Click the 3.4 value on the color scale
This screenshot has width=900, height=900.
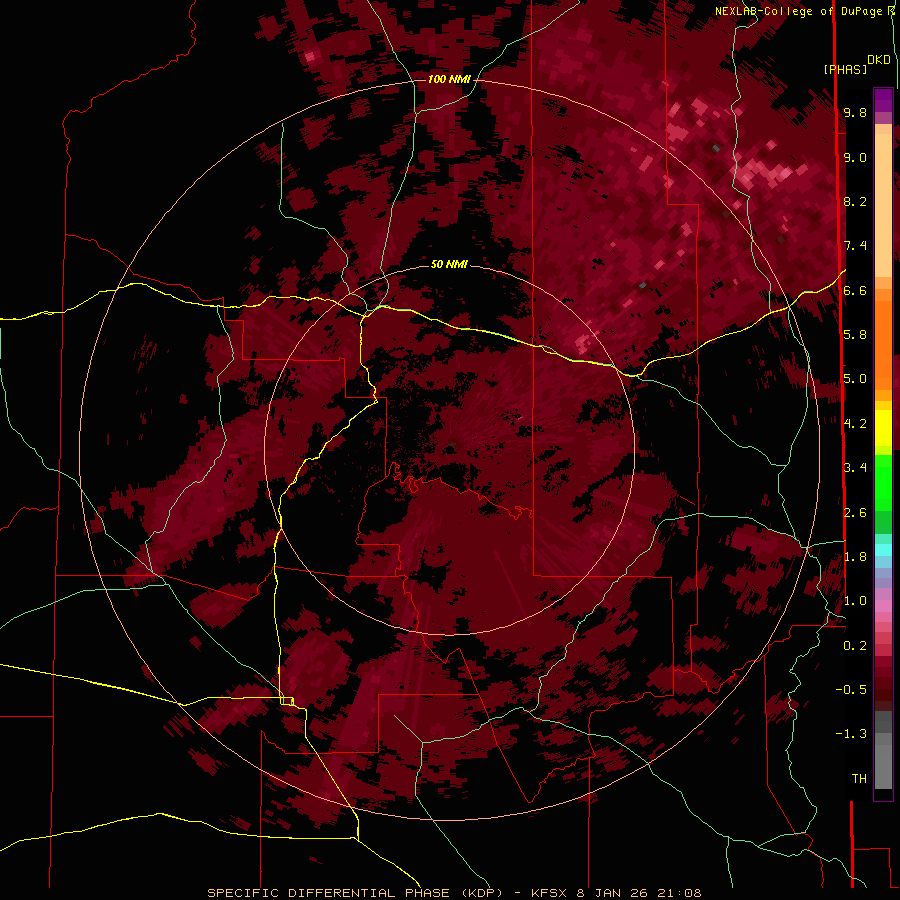click(855, 468)
